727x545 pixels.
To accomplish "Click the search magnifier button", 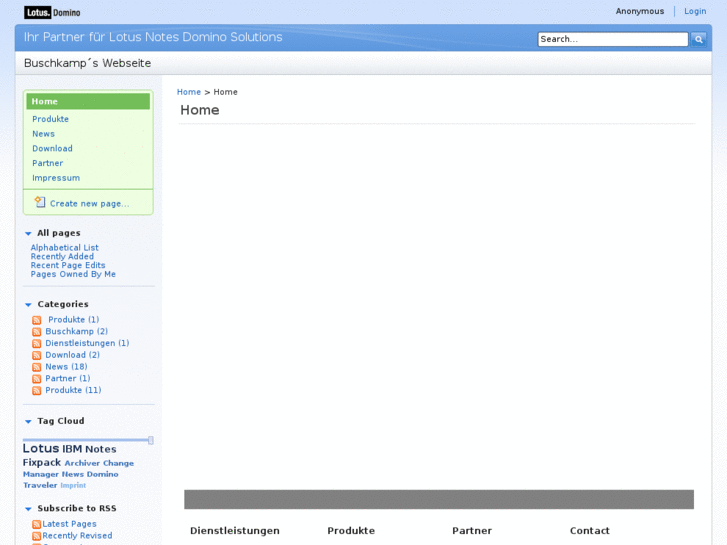I will [698, 39].
